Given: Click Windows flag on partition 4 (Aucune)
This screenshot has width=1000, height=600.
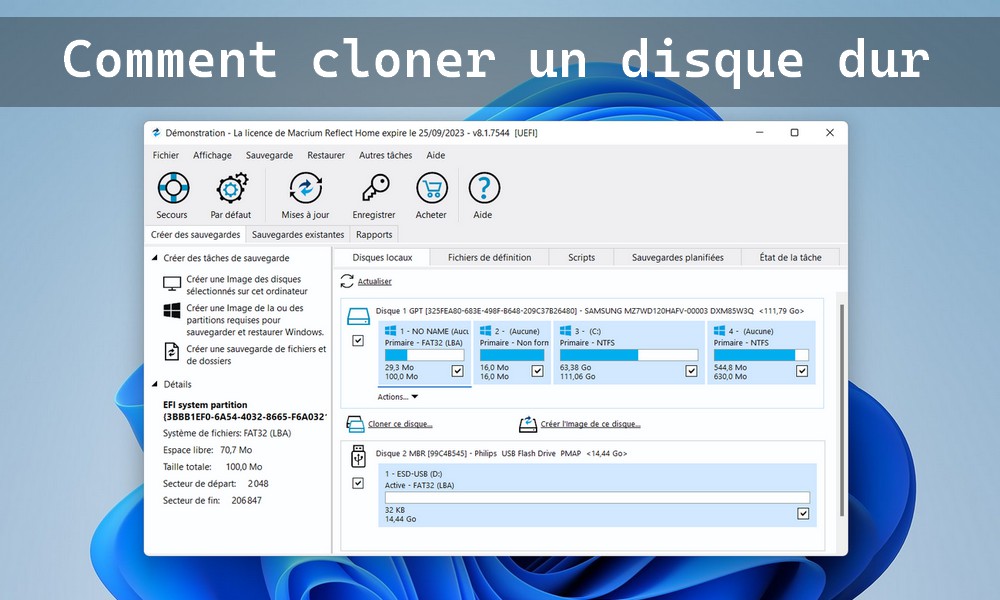Looking at the screenshot, I should tap(719, 331).
